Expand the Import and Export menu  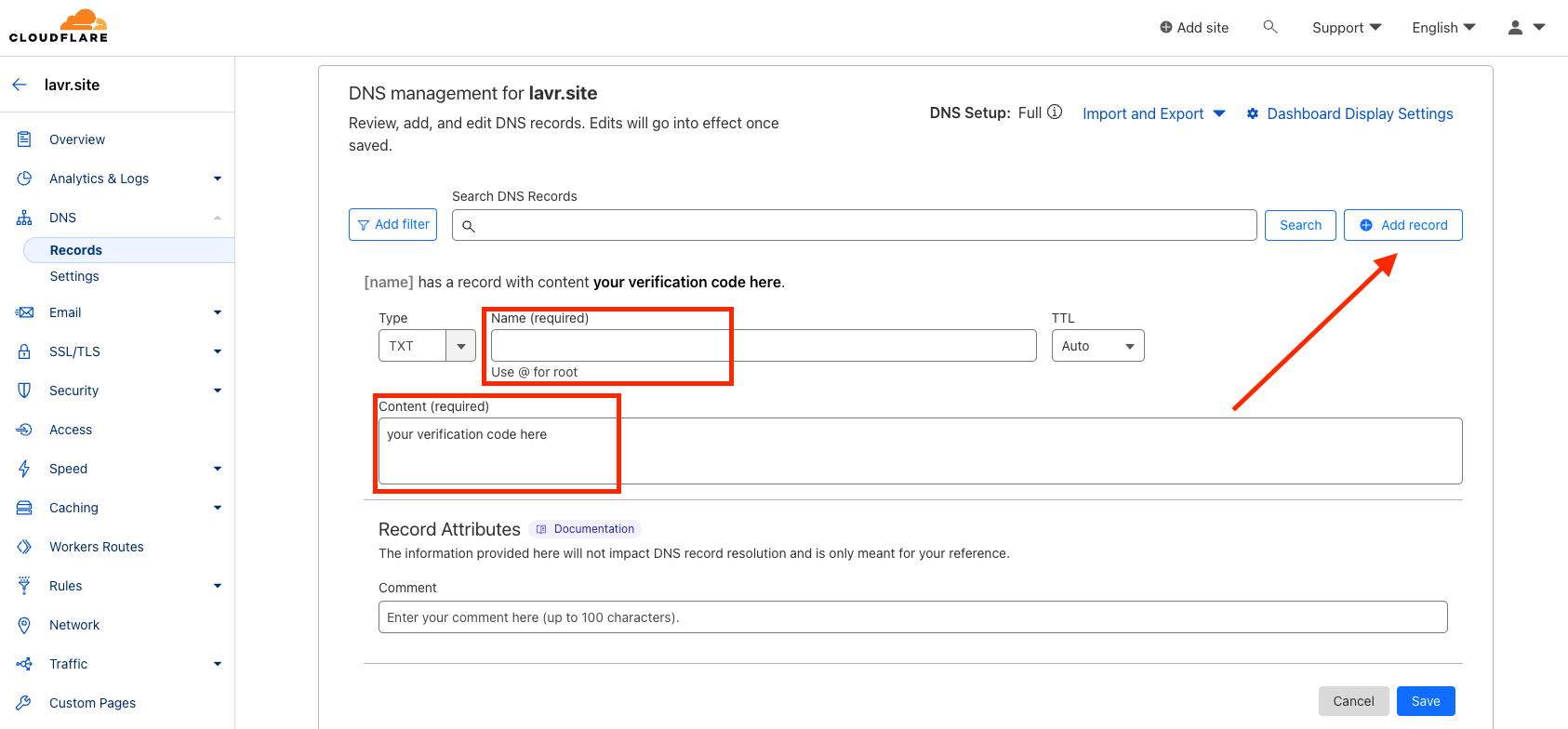[1153, 113]
